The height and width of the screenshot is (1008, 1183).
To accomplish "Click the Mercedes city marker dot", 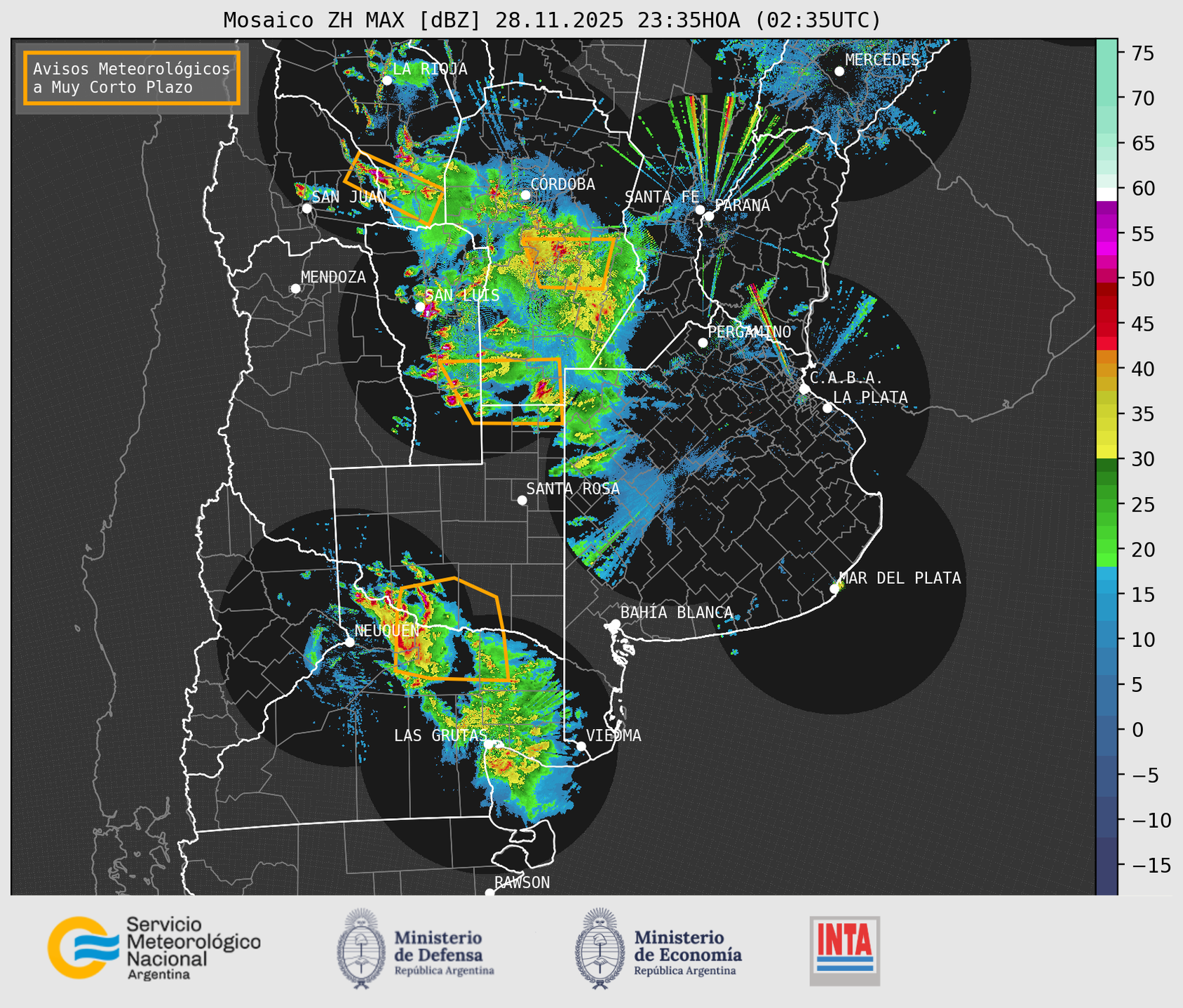I will coord(839,71).
